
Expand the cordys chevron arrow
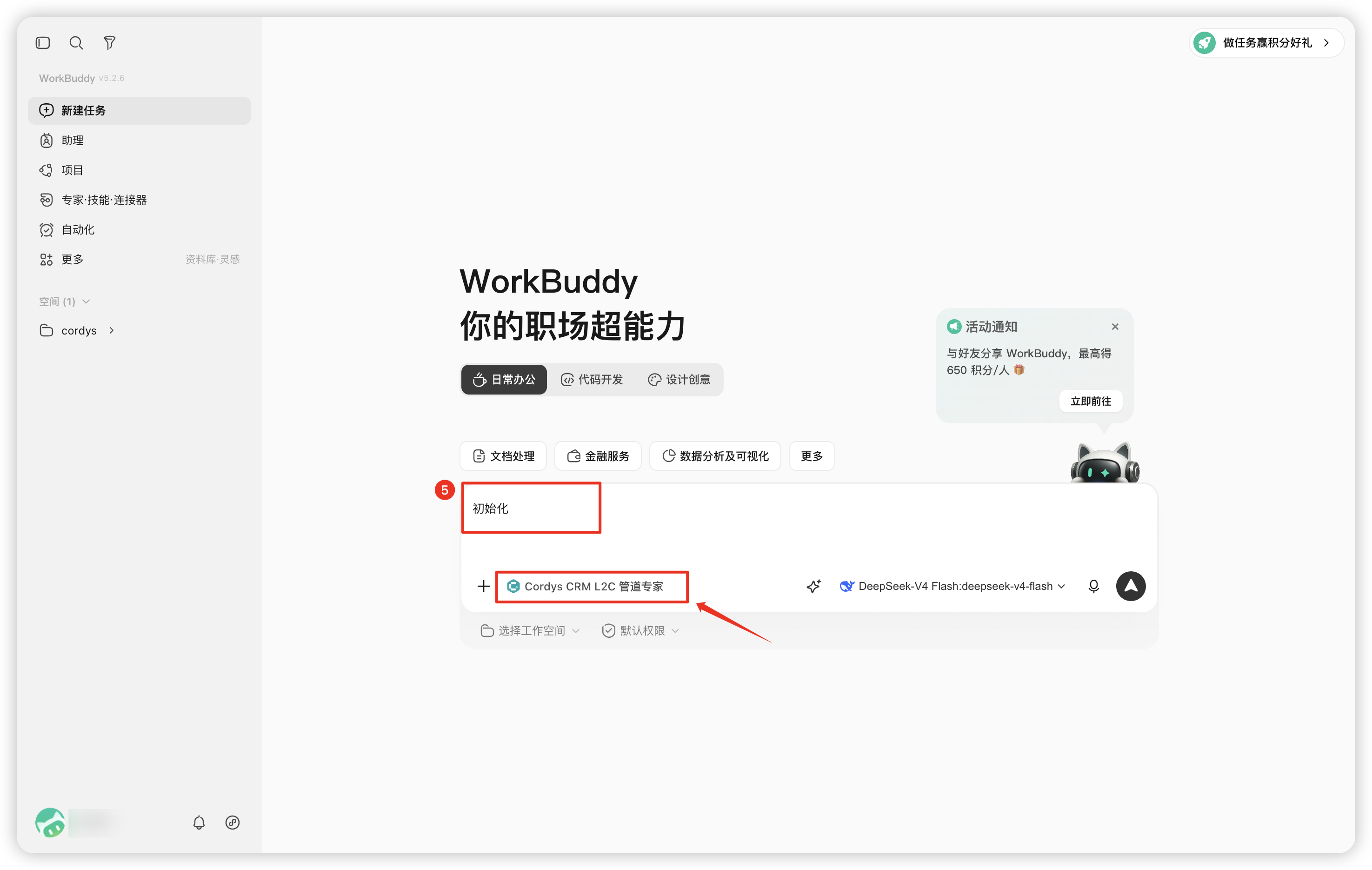112,331
